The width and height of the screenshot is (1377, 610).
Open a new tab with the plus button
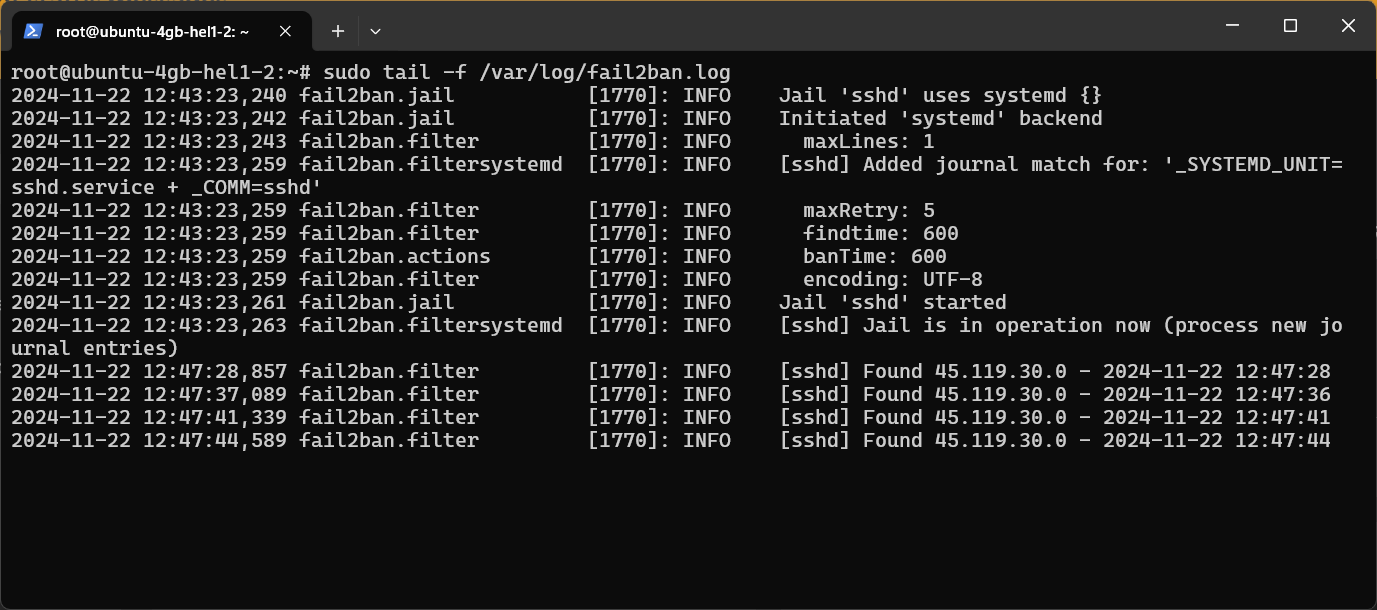click(337, 31)
